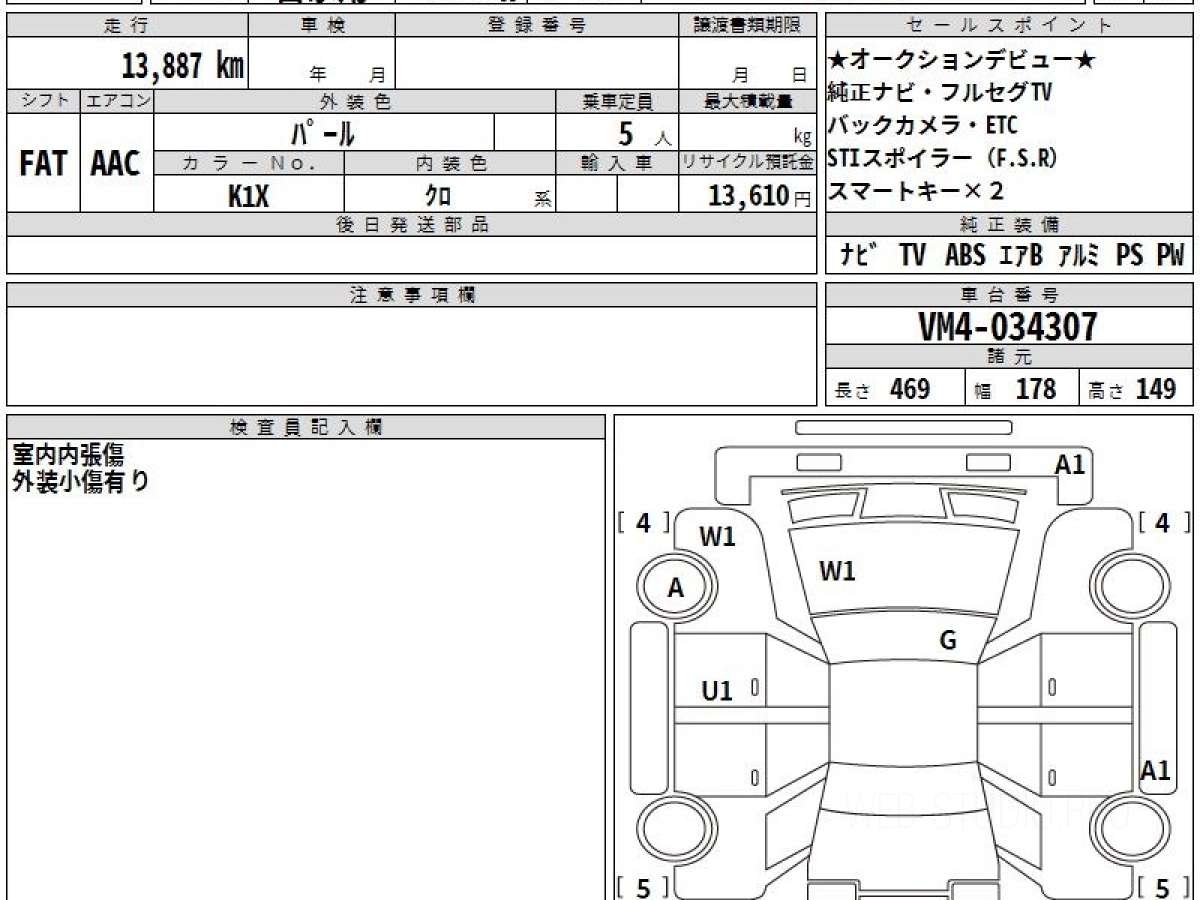
Task: Click the W1 mark on the hood
Action: (x=837, y=571)
